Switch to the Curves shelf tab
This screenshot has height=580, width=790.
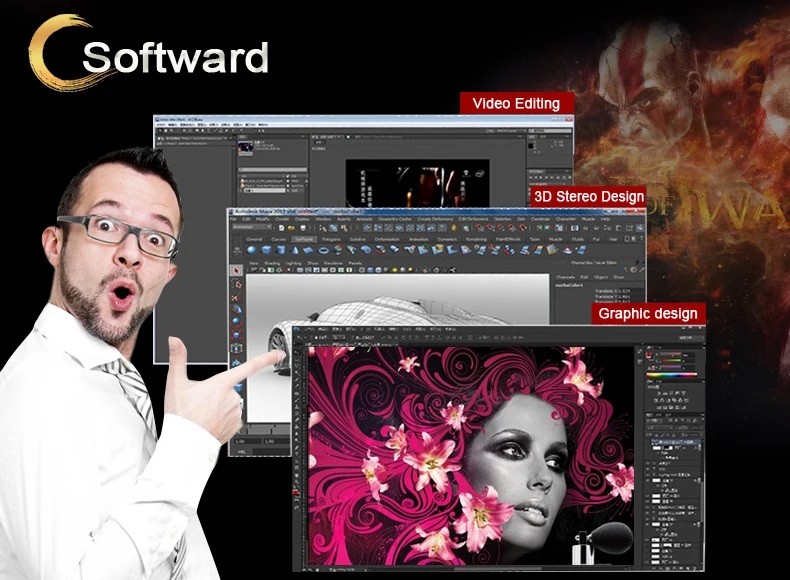point(279,239)
